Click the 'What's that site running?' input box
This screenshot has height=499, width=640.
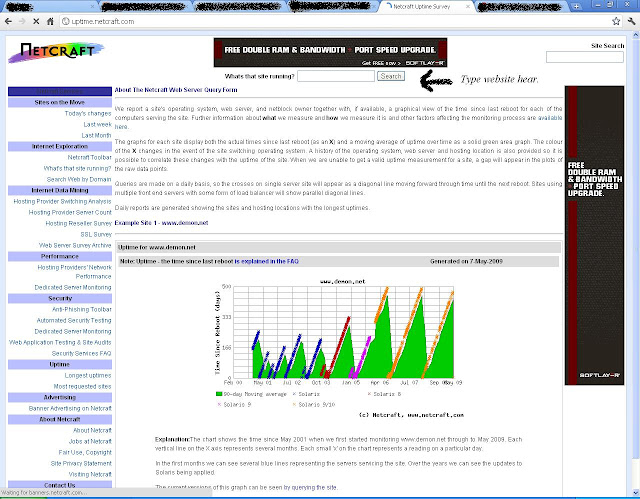(x=336, y=76)
